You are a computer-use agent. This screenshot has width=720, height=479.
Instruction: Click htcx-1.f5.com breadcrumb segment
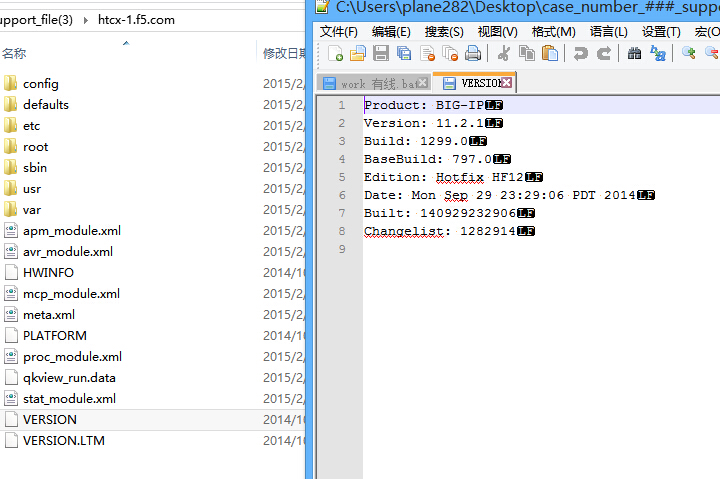pyautogui.click(x=136, y=20)
